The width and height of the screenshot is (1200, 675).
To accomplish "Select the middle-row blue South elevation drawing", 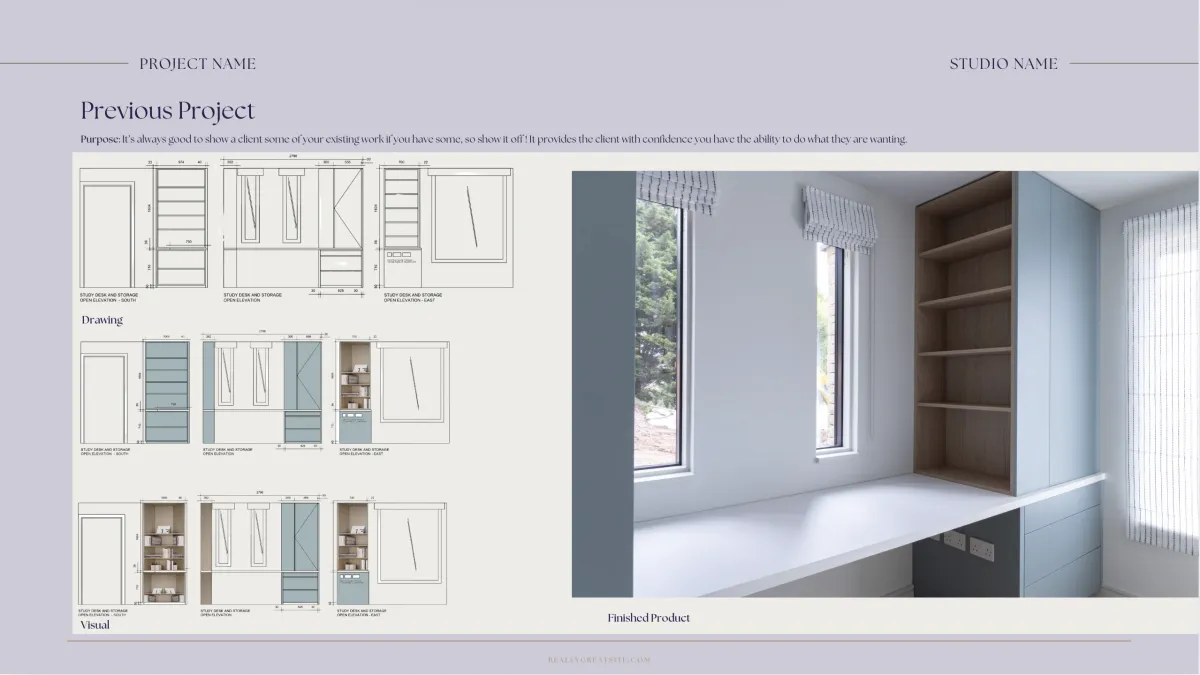I will 135,391.
